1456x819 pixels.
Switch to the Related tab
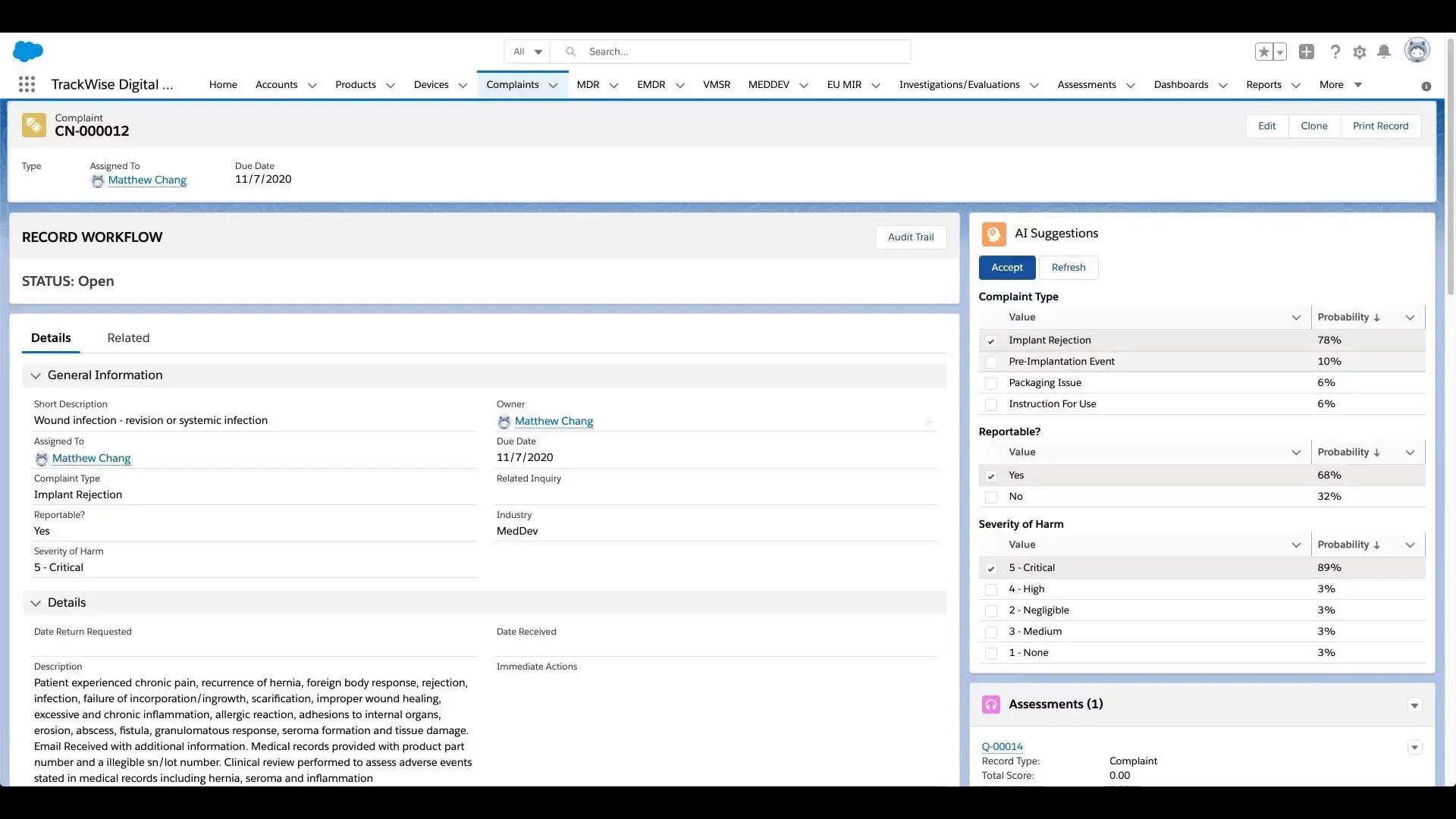(x=128, y=338)
